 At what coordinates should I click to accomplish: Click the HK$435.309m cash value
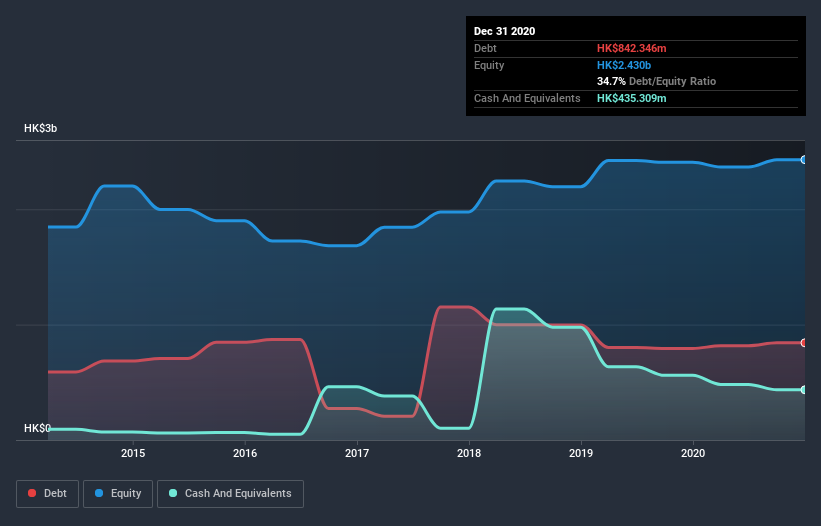pyautogui.click(x=631, y=98)
